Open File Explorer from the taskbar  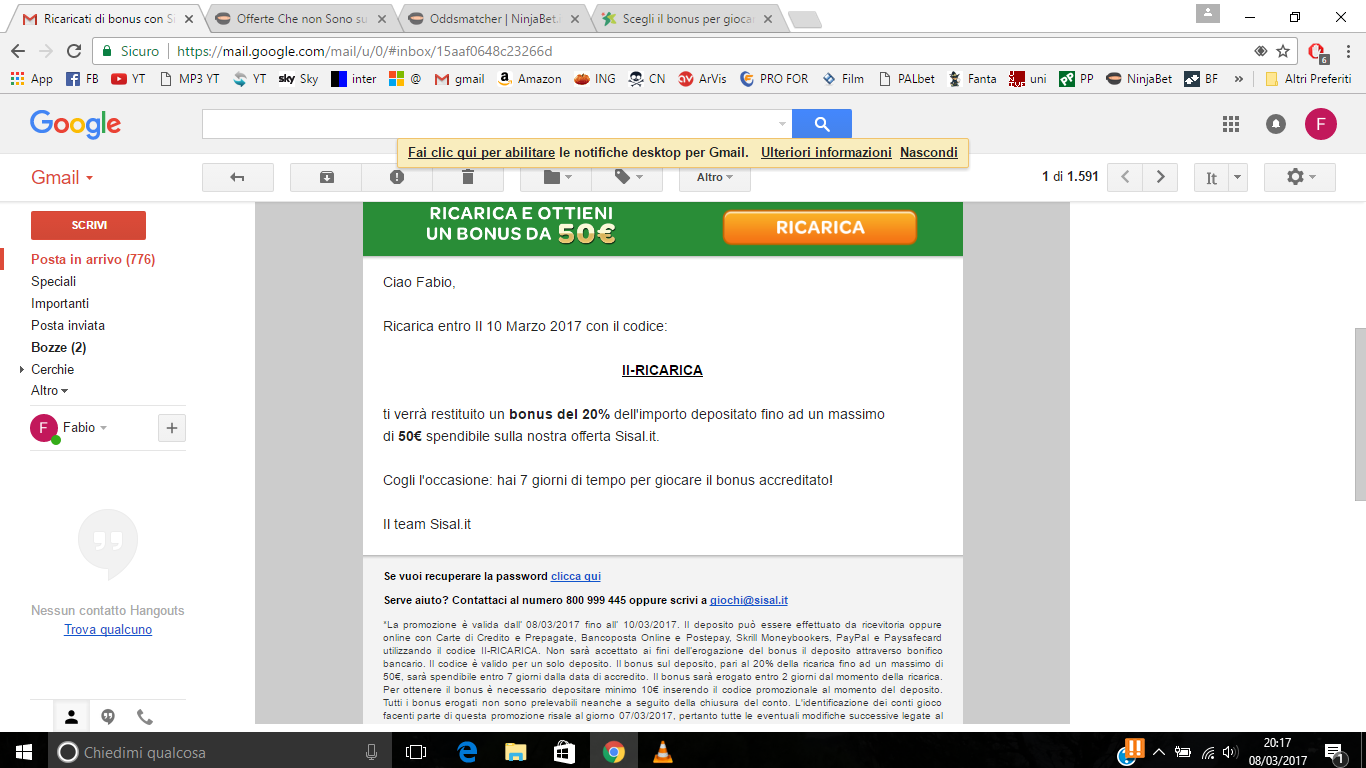(x=515, y=751)
